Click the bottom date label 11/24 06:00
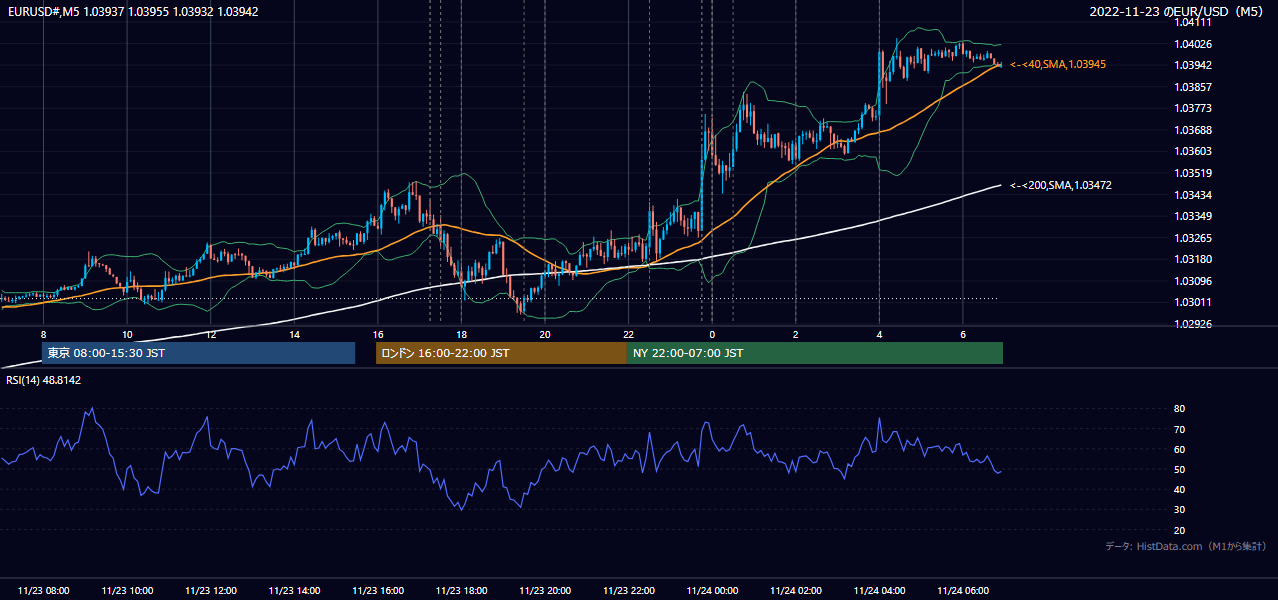 click(962, 591)
